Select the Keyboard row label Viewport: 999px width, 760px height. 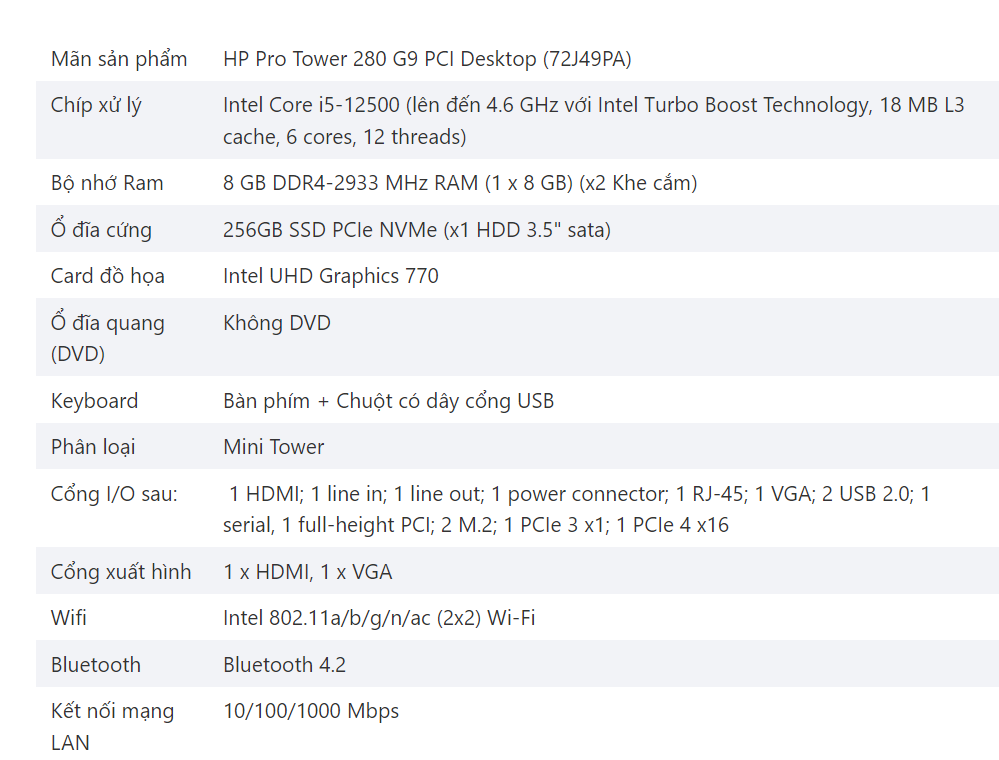94,401
